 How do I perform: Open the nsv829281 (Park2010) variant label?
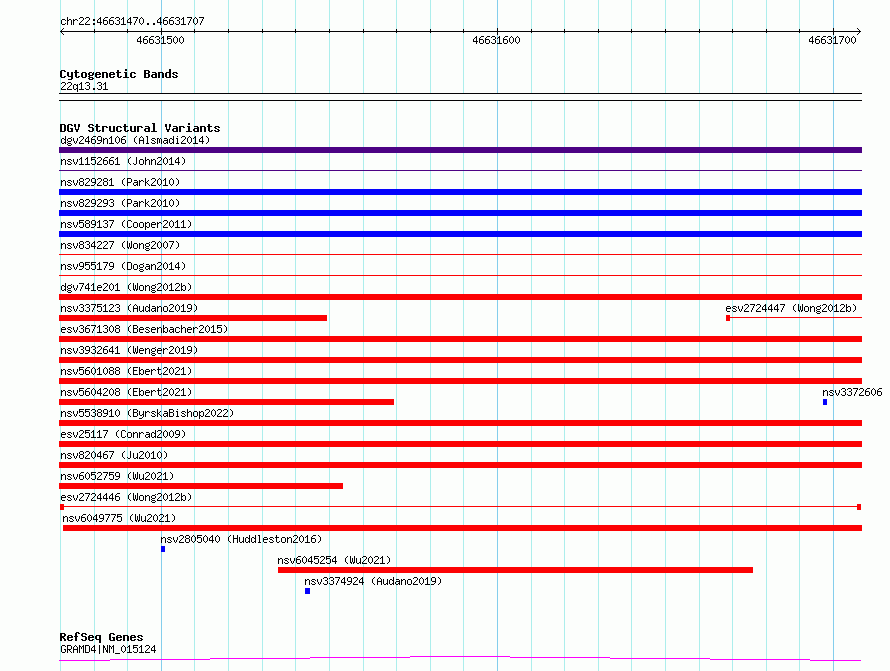tap(120, 182)
